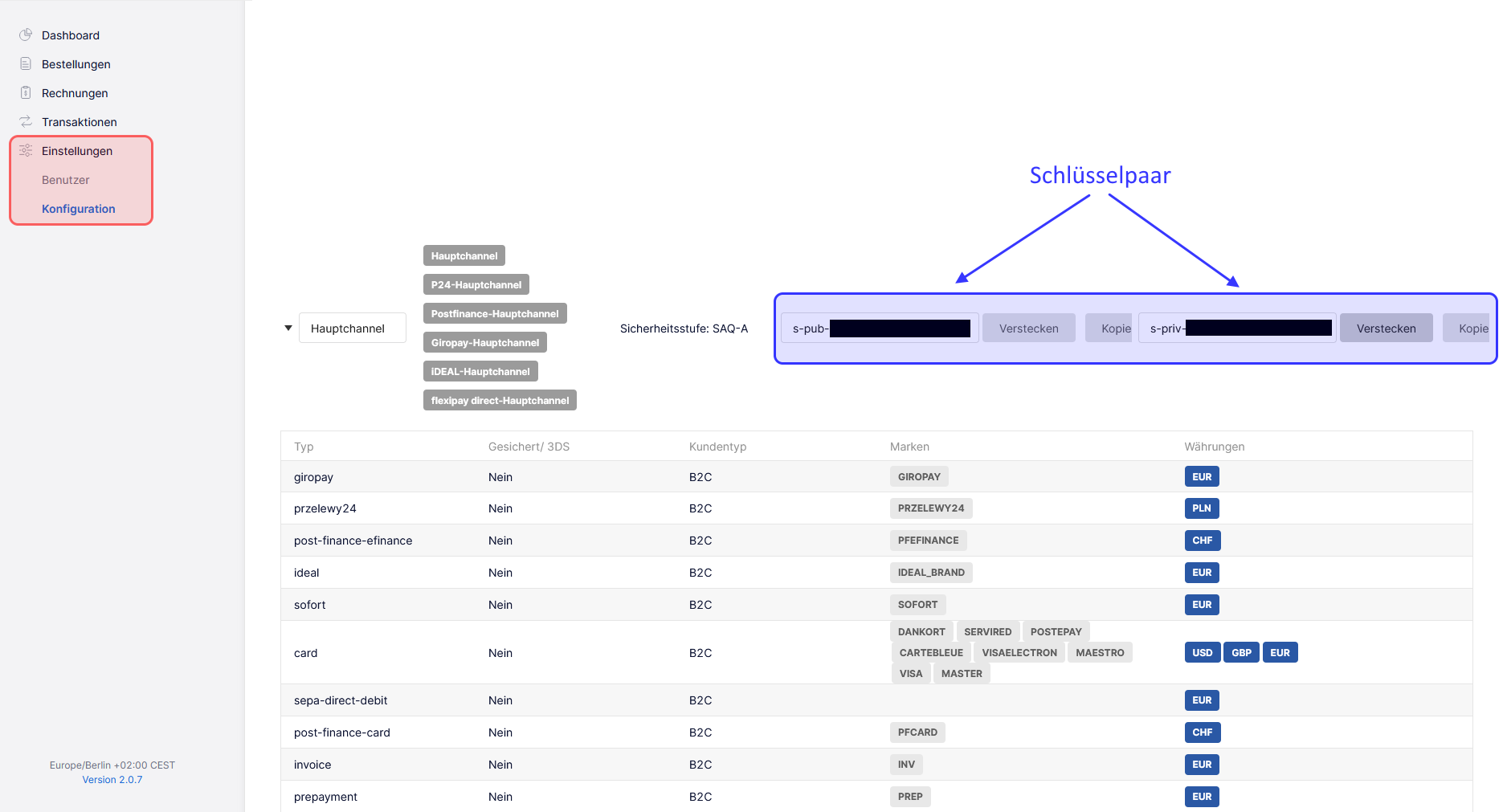Expand the channel list triangle

[288, 328]
